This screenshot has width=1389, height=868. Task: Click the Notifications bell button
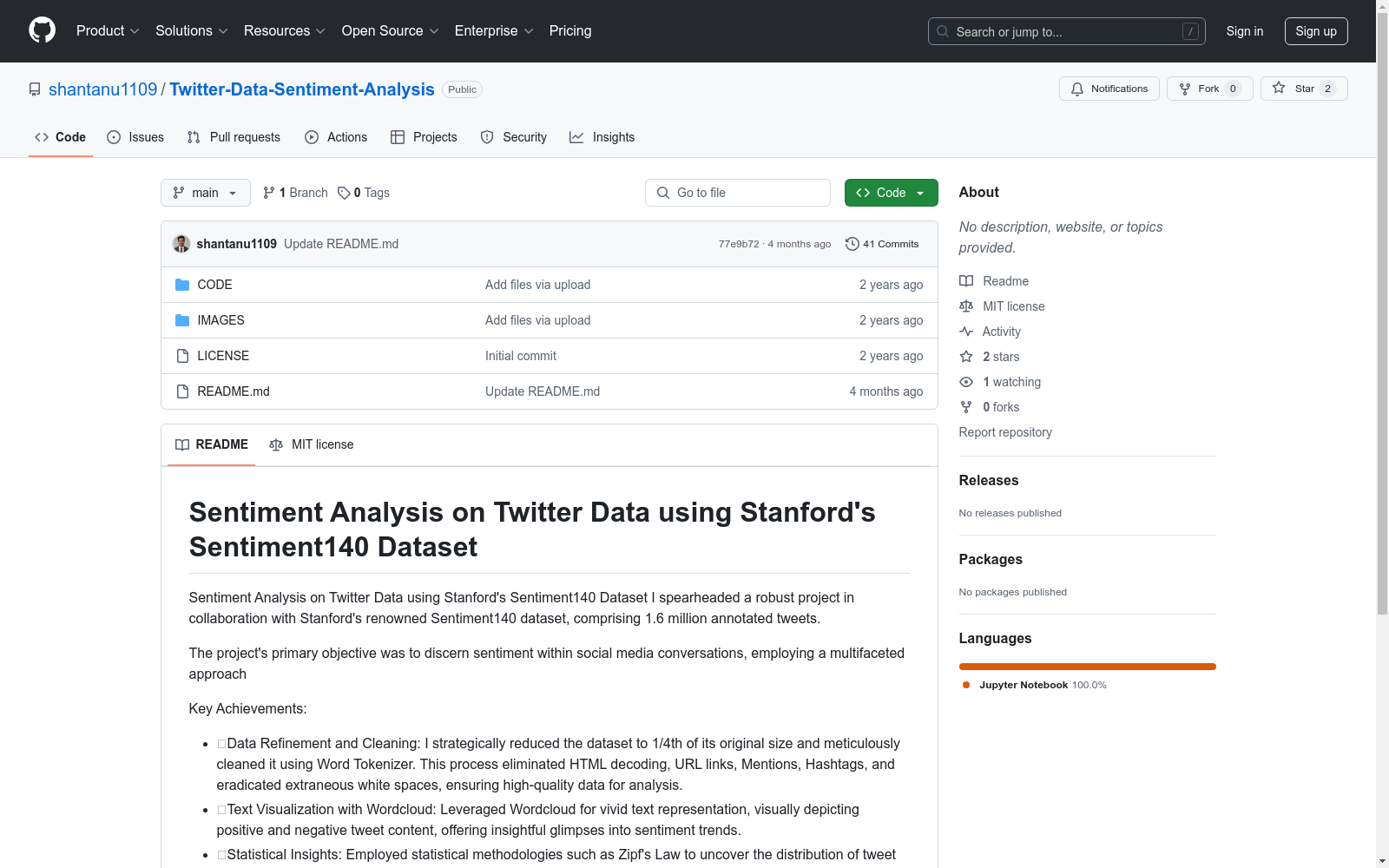[x=1109, y=89]
